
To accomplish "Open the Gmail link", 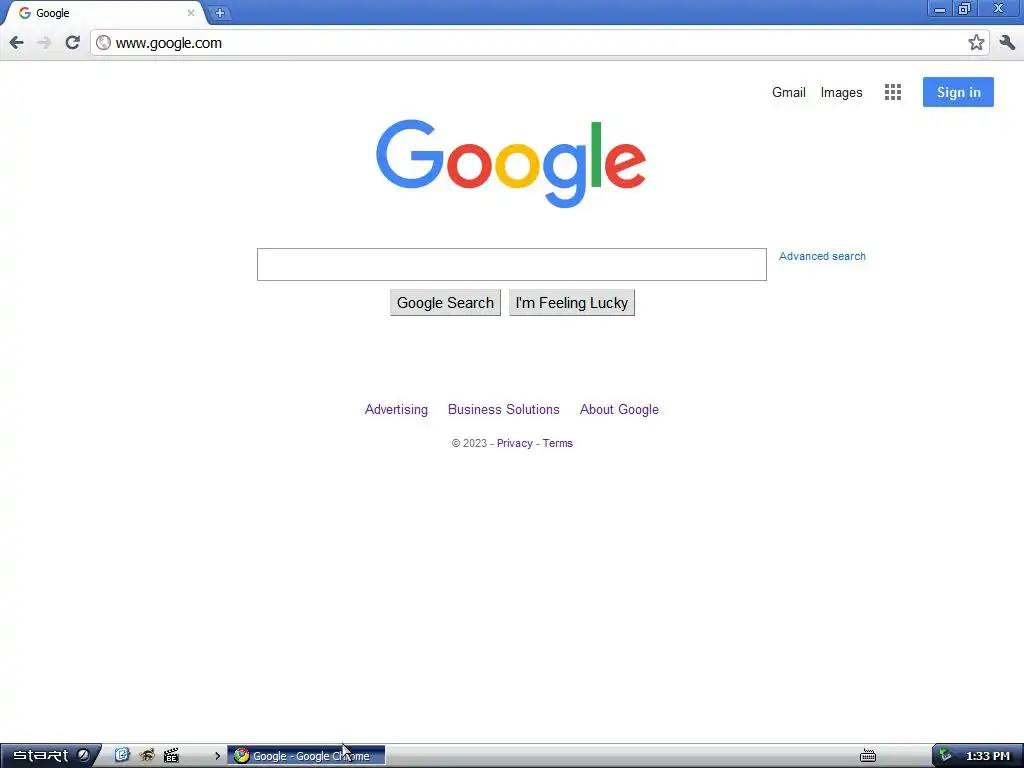I will (788, 93).
